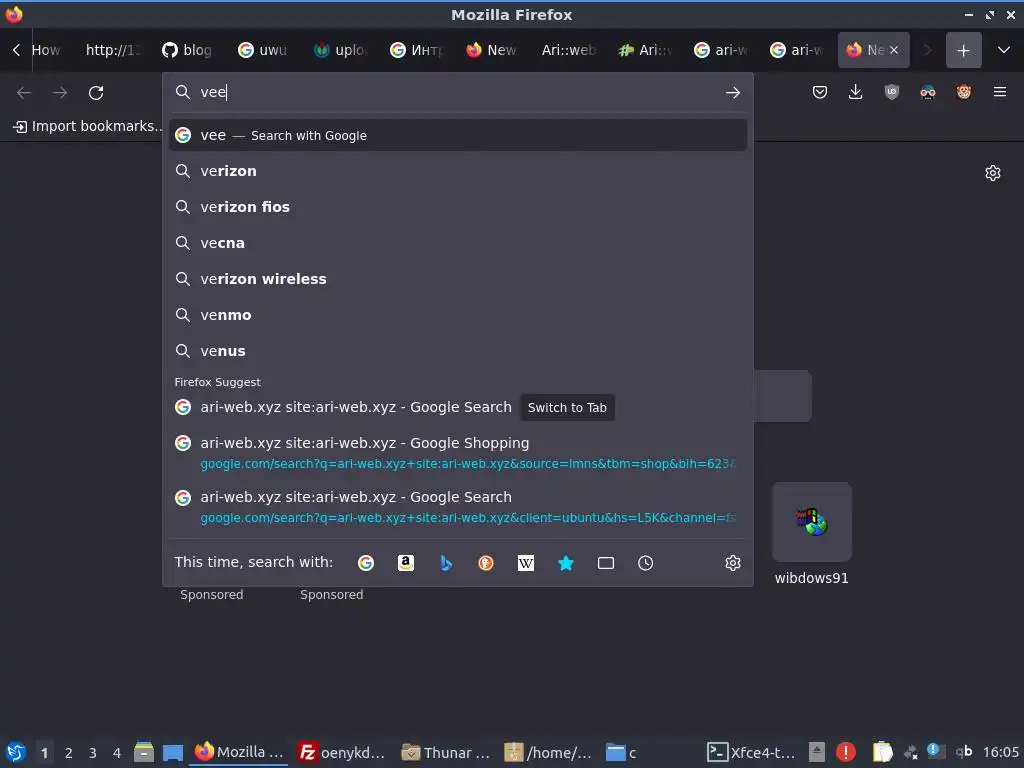
Task: Open the Downloads panel
Action: (856, 92)
